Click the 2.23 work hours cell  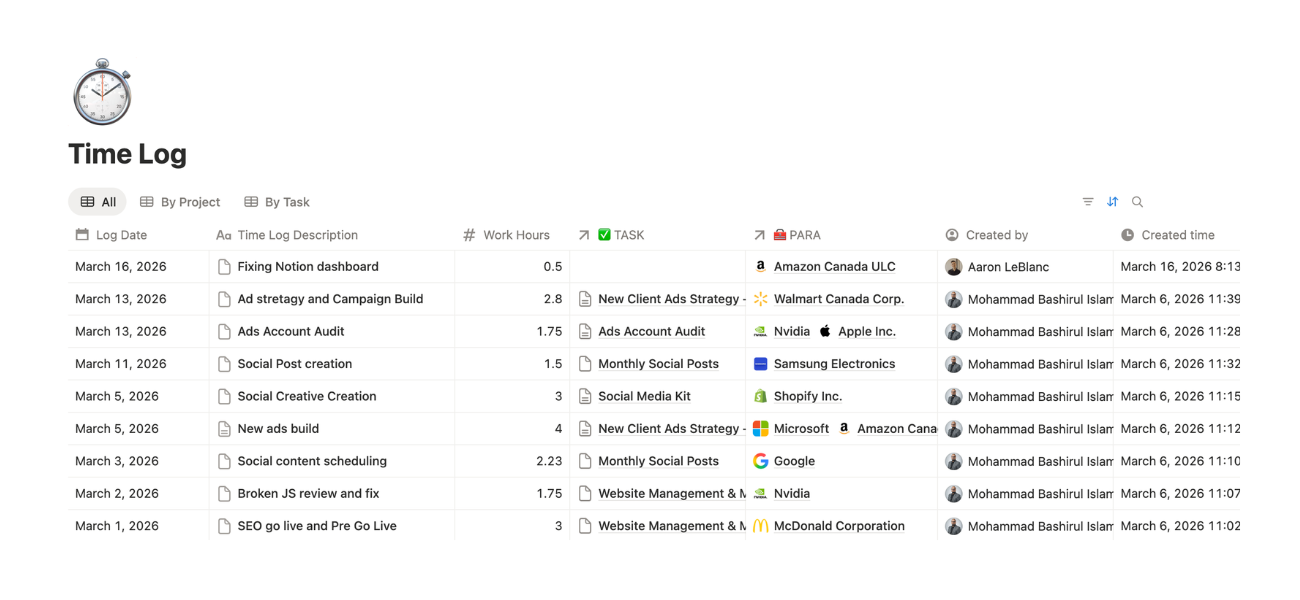[x=512, y=461]
